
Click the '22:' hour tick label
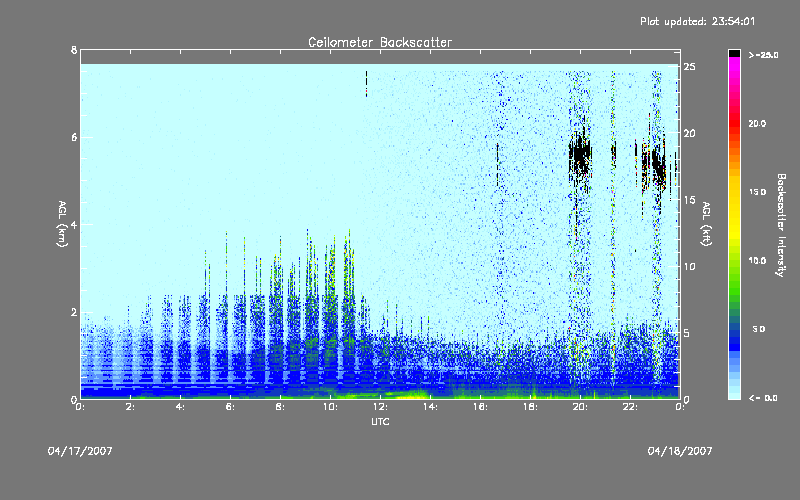(631, 407)
